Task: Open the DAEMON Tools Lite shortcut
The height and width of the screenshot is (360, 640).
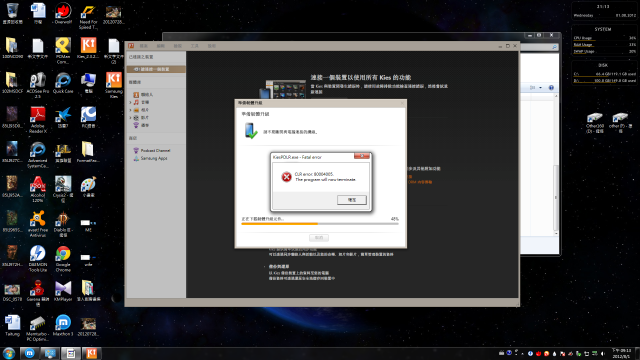Action: click(38, 258)
